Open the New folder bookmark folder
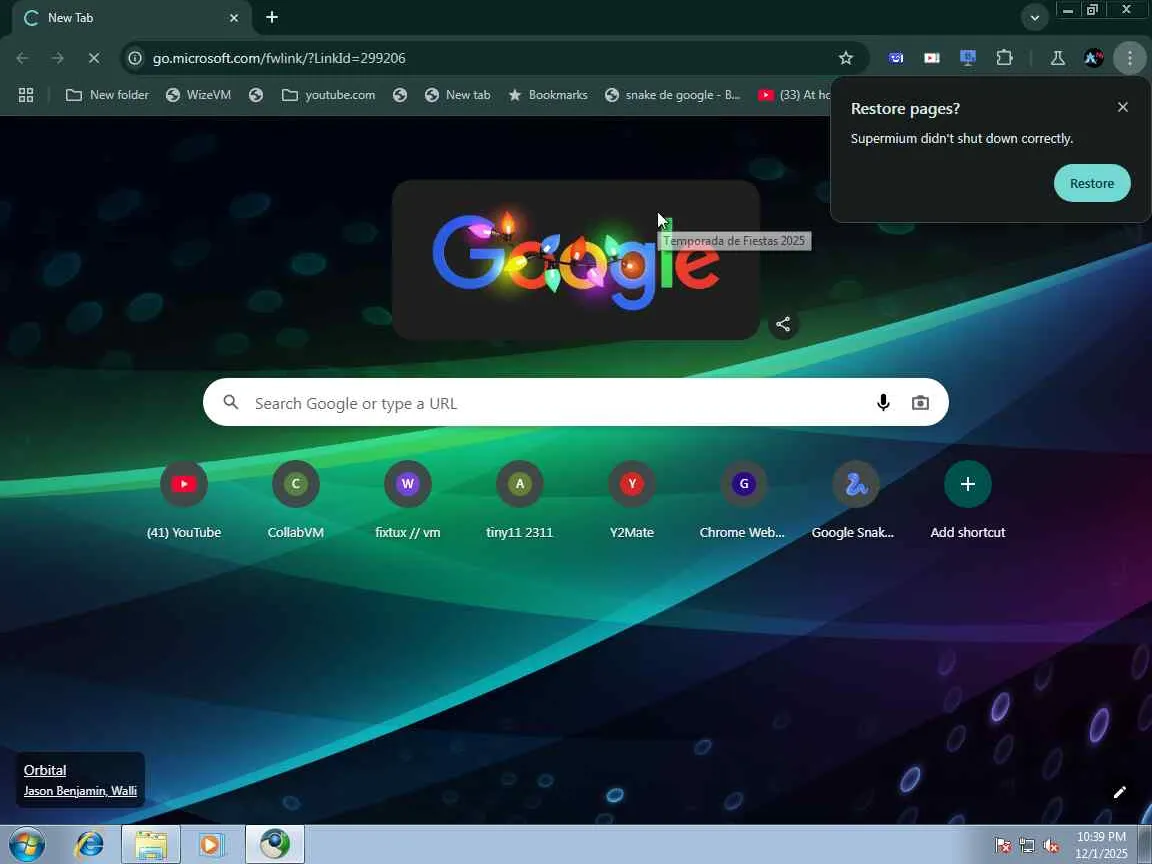Viewport: 1152px width, 864px height. point(107,95)
